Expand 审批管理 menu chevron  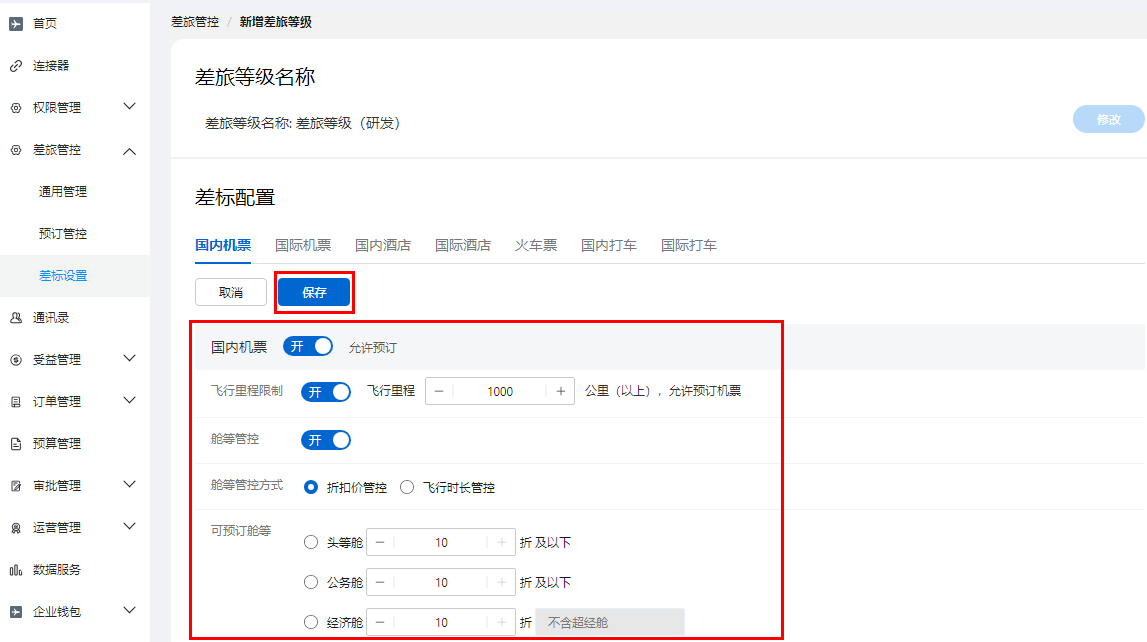tap(129, 484)
